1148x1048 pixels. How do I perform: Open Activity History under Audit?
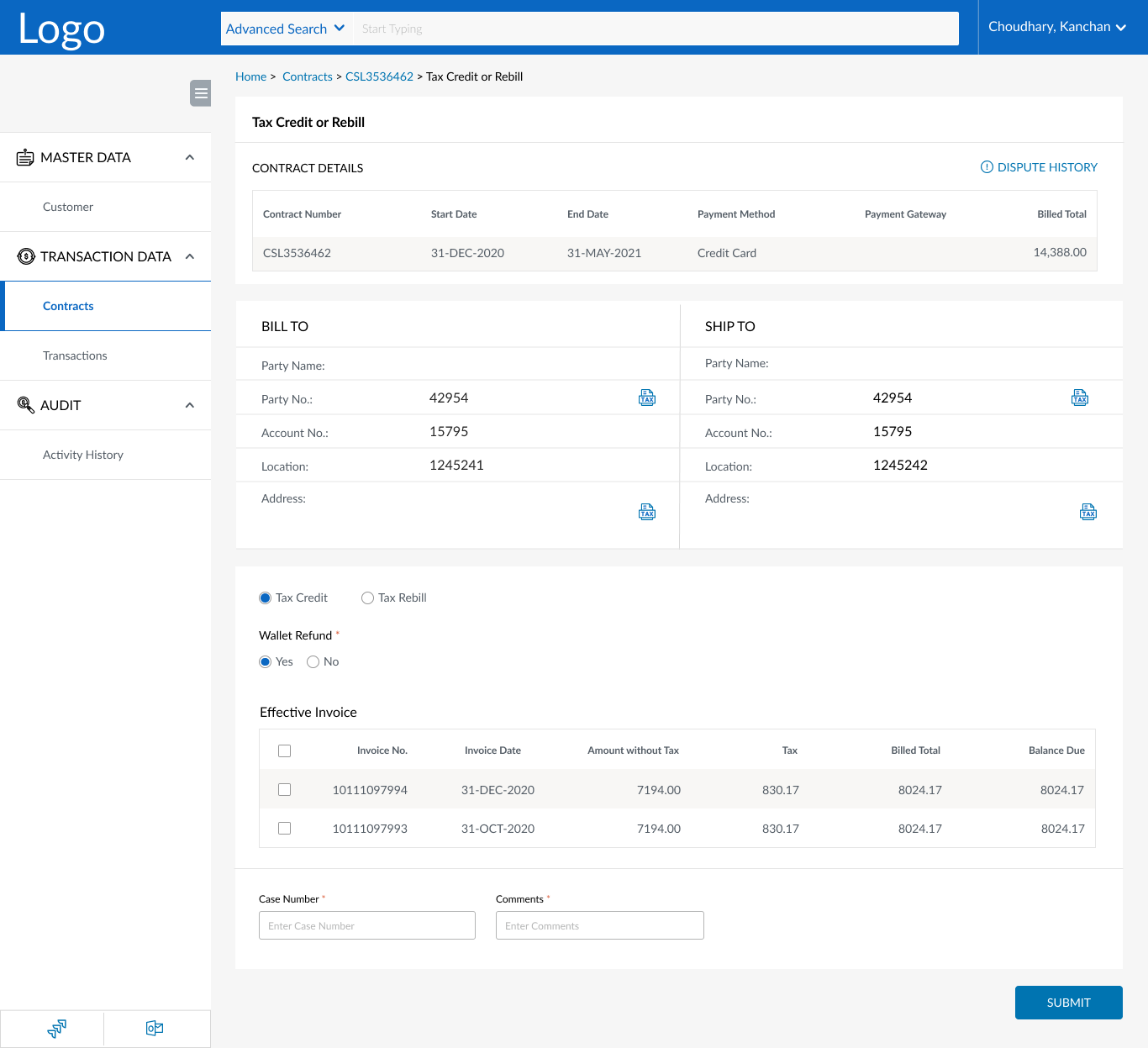point(82,455)
